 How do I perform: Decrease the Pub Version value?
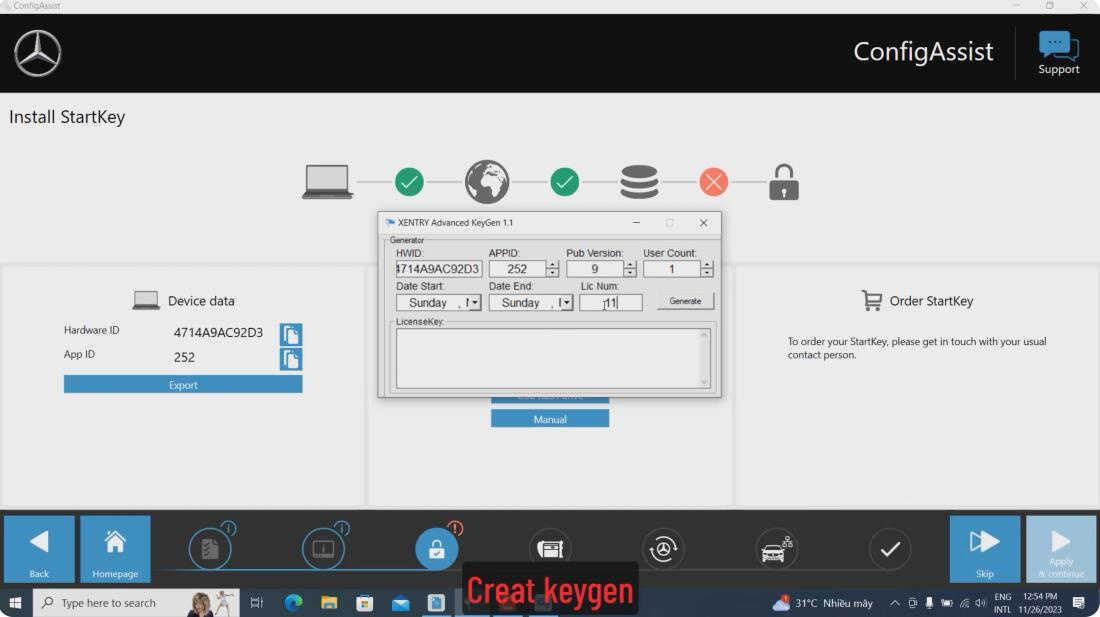tap(630, 273)
